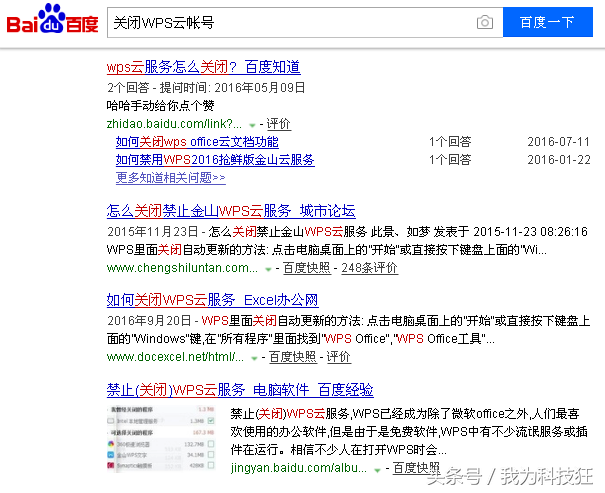Click '哈哈手动给你点个赞' snippet text
The width and height of the screenshot is (605, 493).
pyautogui.click(x=161, y=106)
